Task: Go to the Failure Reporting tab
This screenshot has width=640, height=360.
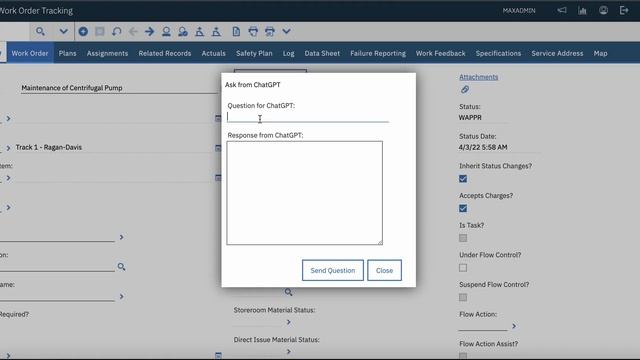Action: click(x=378, y=53)
